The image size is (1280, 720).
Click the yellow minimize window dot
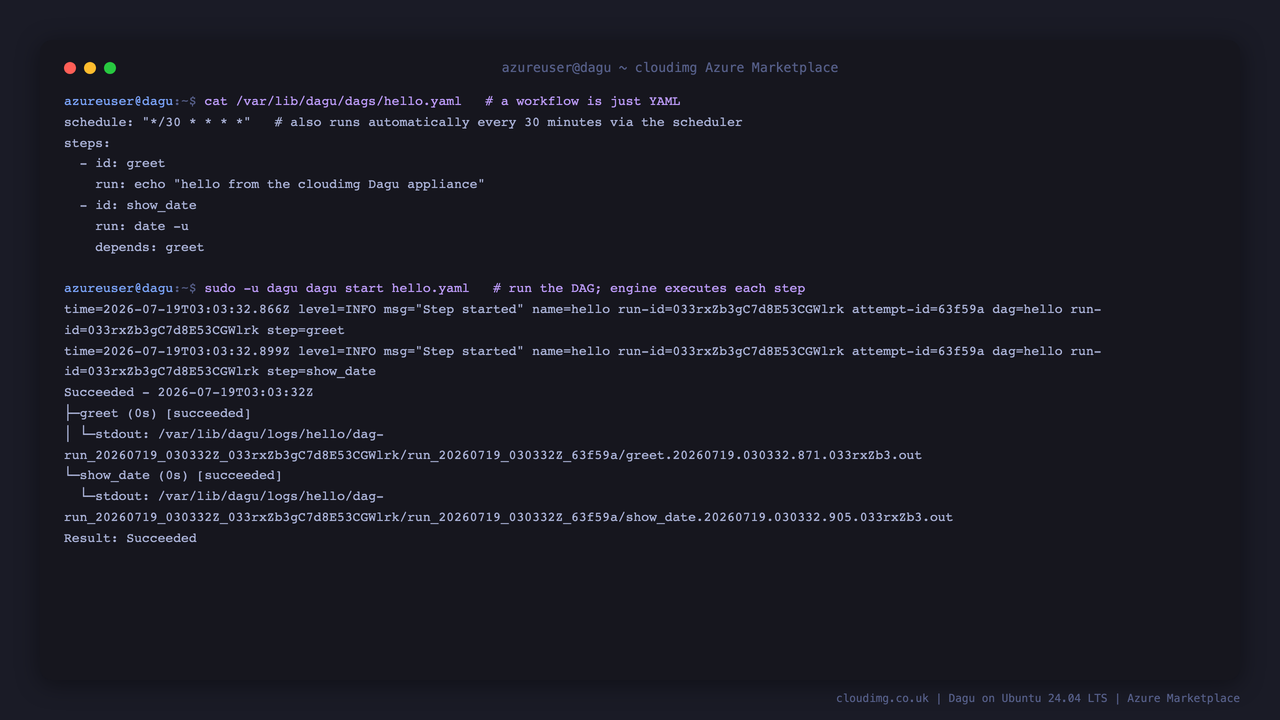[90, 68]
